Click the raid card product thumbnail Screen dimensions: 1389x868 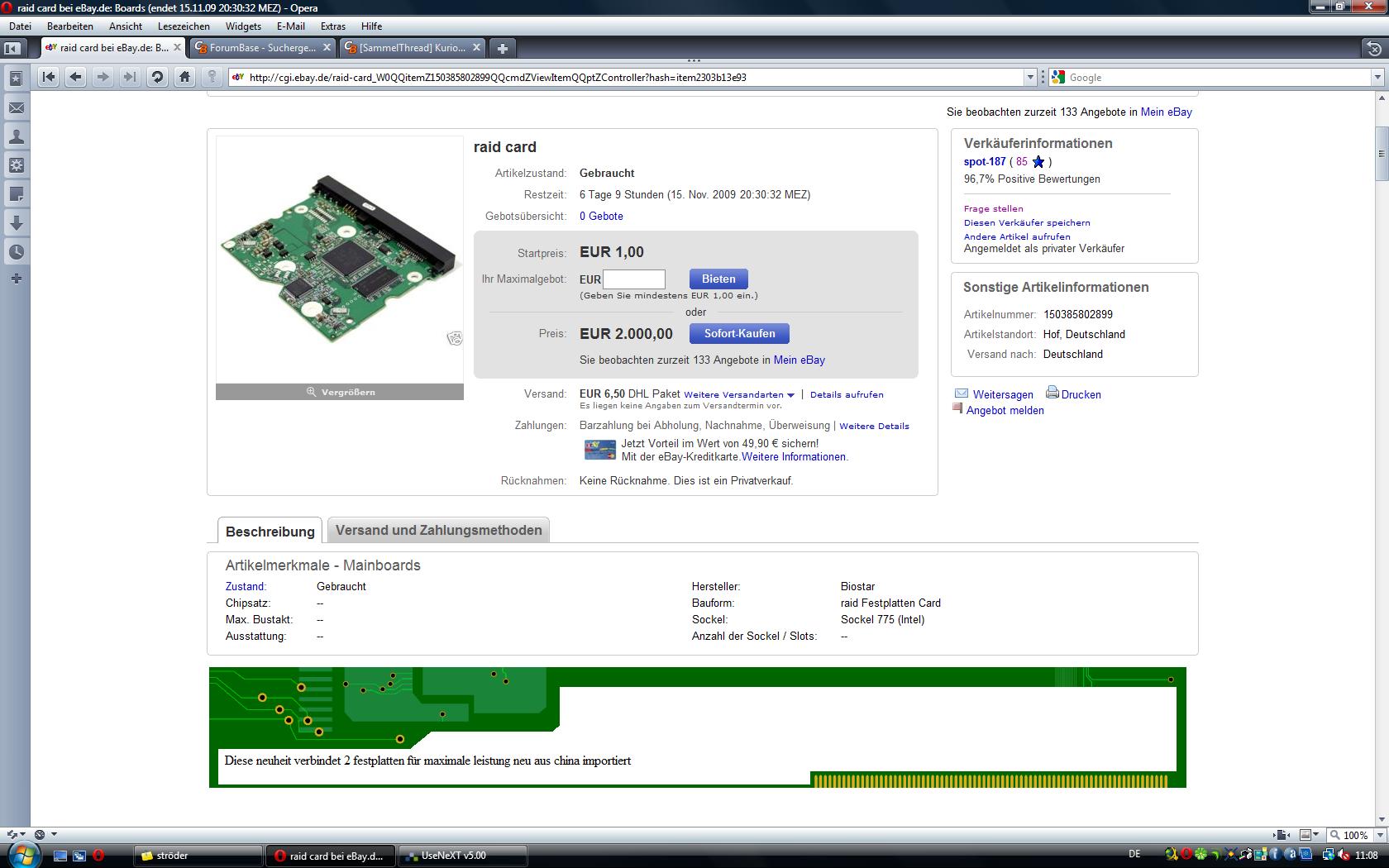pos(339,260)
